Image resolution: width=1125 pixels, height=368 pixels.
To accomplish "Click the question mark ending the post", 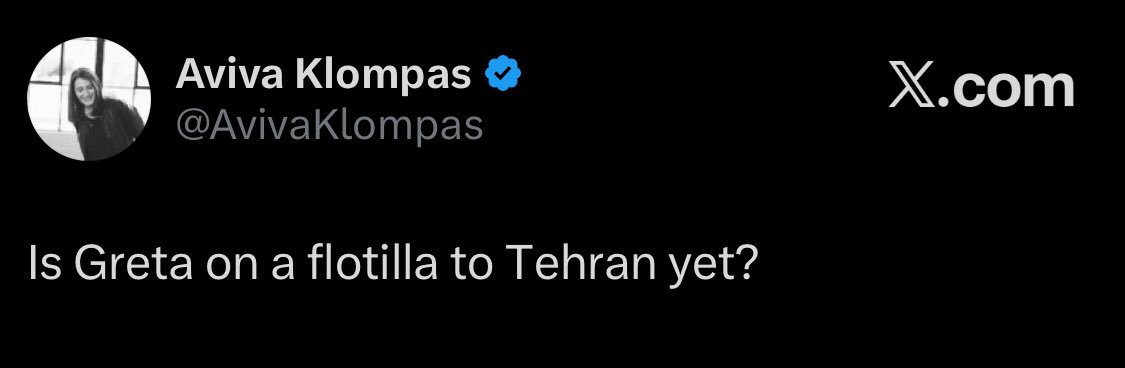I will 748,263.
